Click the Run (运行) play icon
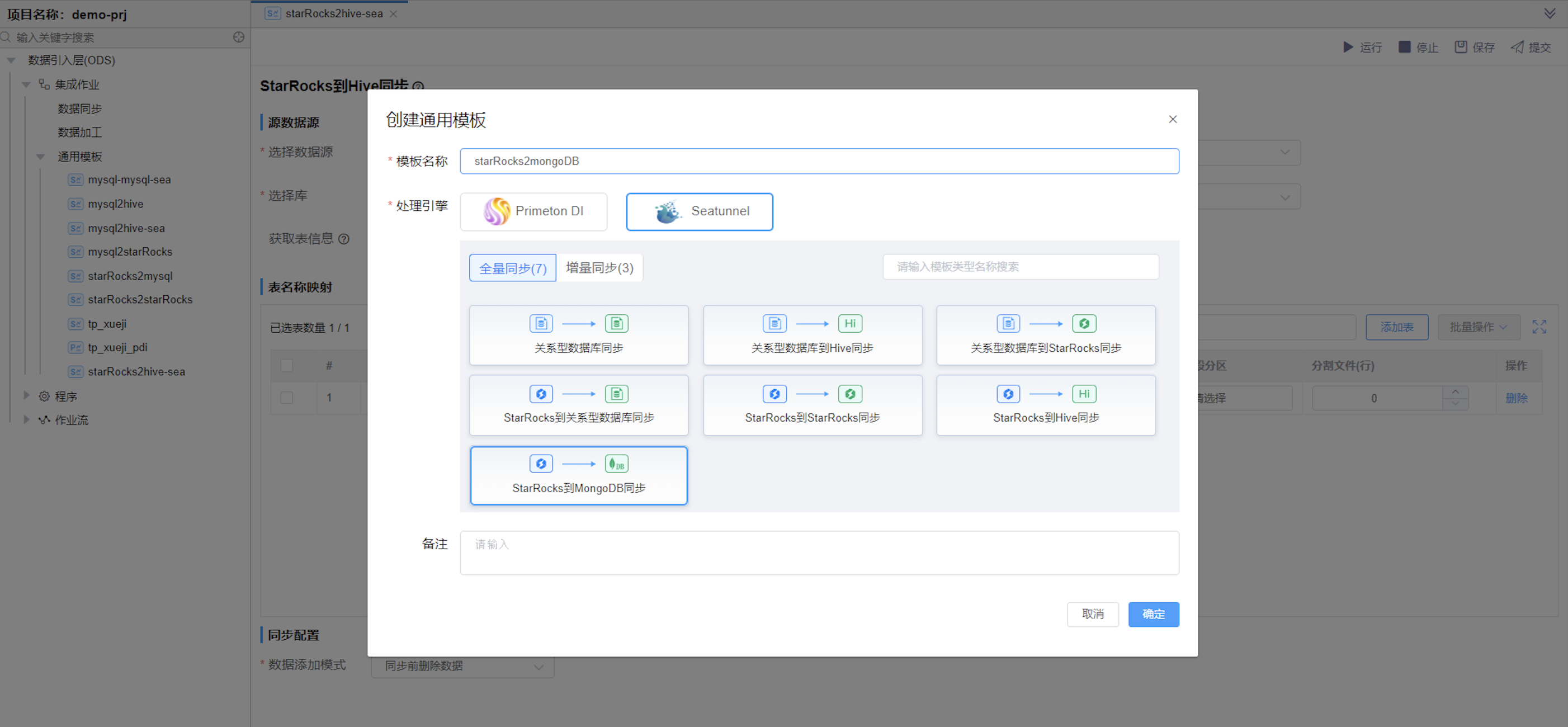Screen dimensions: 1568x727 click(x=1348, y=47)
